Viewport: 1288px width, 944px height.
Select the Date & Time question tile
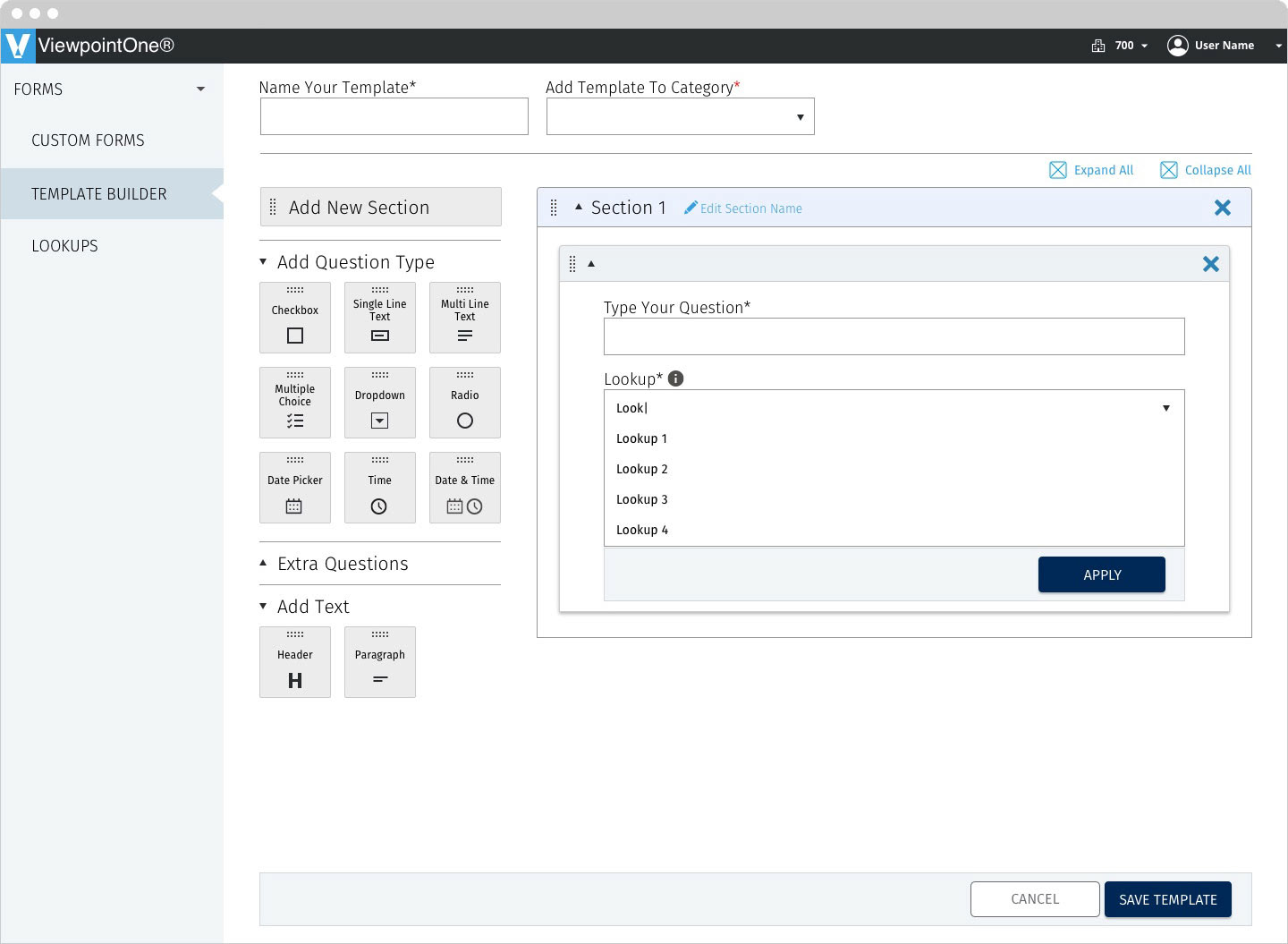[x=465, y=488]
